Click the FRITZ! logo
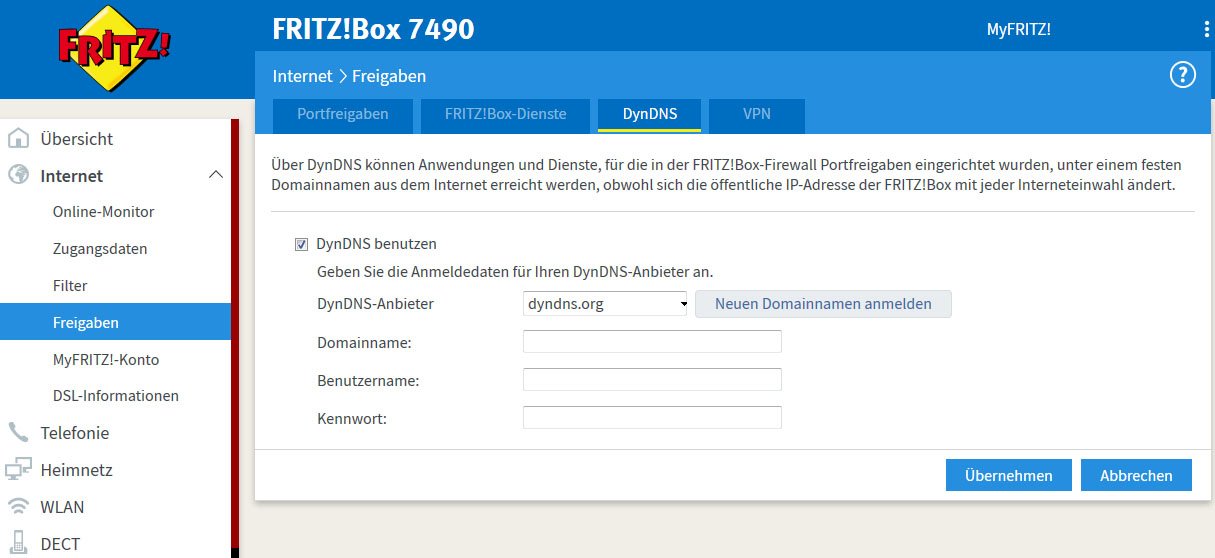This screenshot has width=1215, height=558. pyautogui.click(x=115, y=47)
